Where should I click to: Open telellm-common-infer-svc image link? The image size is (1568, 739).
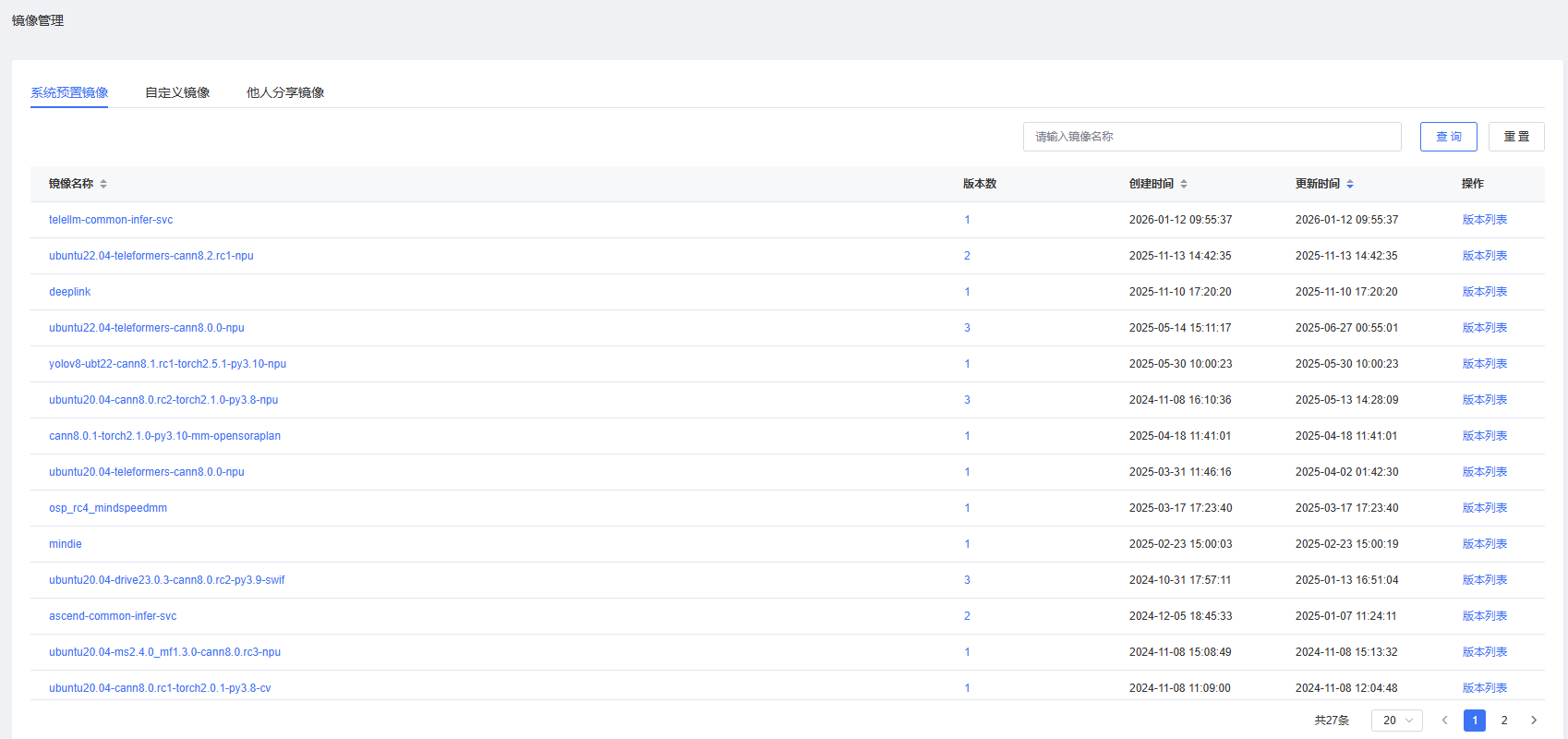click(111, 220)
